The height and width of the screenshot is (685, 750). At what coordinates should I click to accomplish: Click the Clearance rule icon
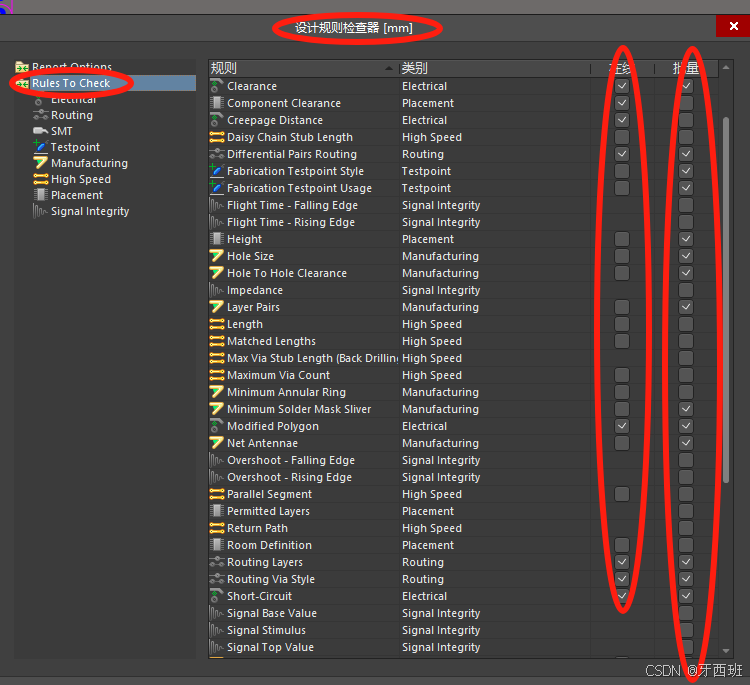tap(217, 86)
